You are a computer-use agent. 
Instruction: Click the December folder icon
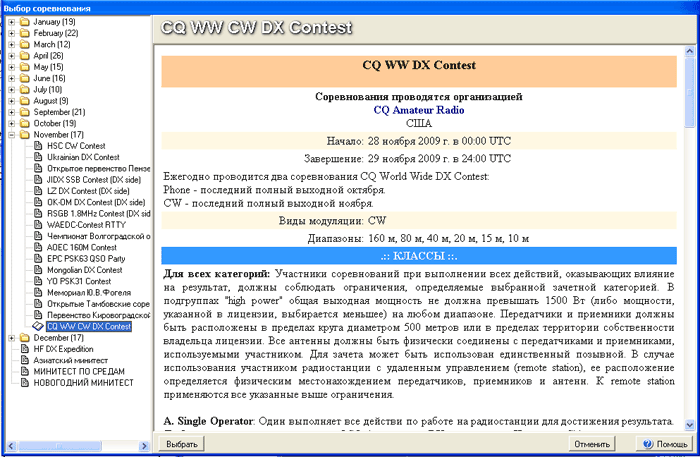point(25,338)
